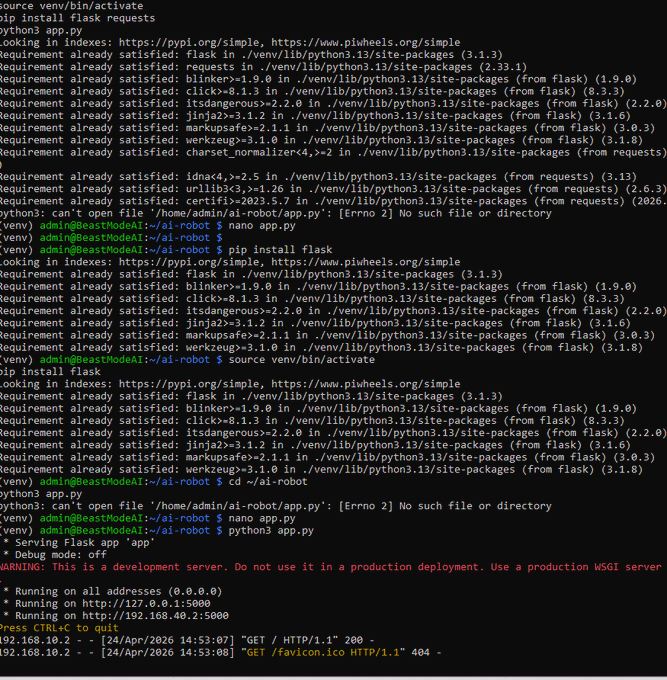The width and height of the screenshot is (667, 680).
Task: Click the 'Press CTRL+C to quit' line
Action: (59, 628)
